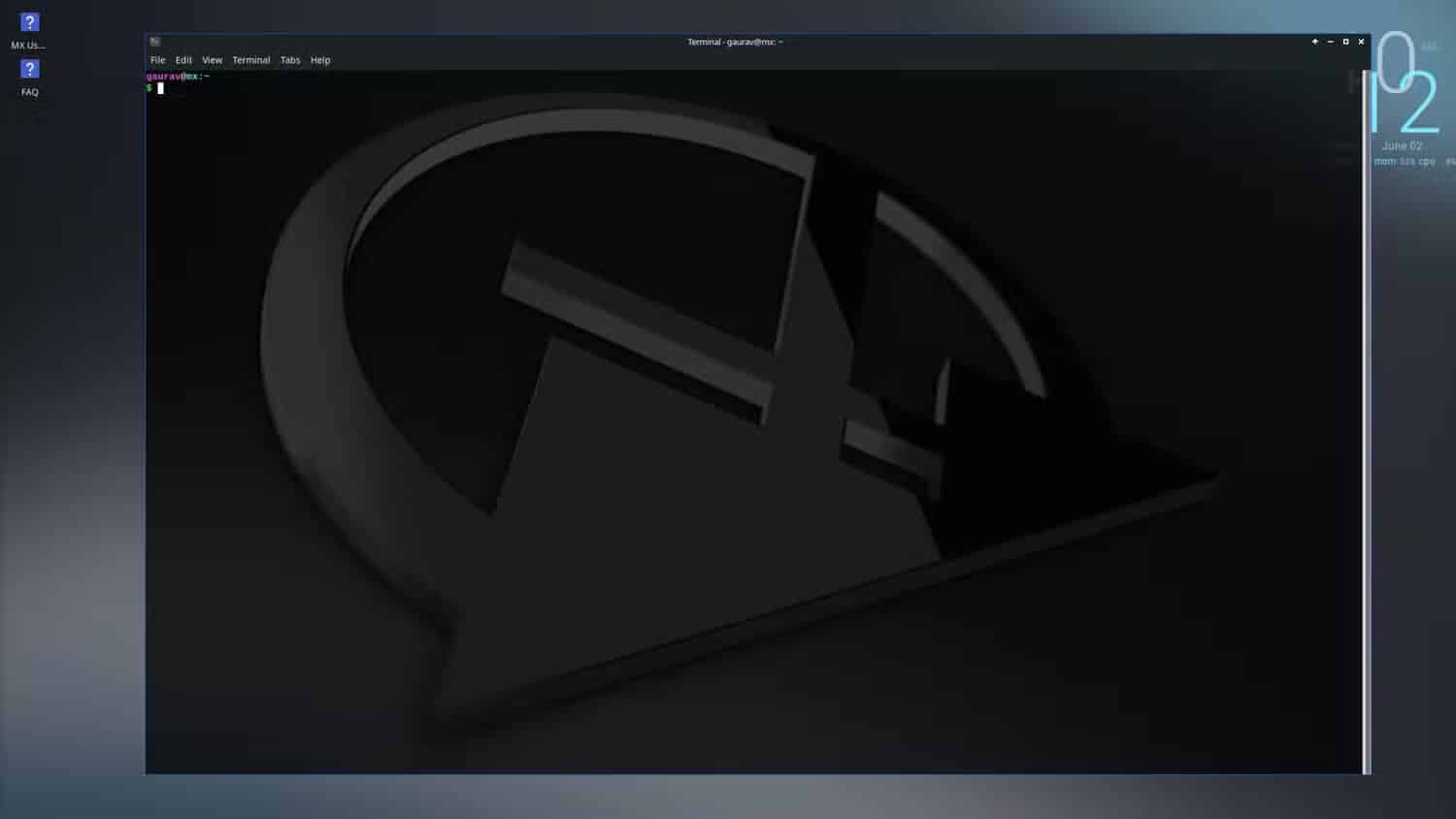Image resolution: width=1456 pixels, height=819 pixels.
Task: Click the terminal cursor at prompt
Action: (160, 88)
